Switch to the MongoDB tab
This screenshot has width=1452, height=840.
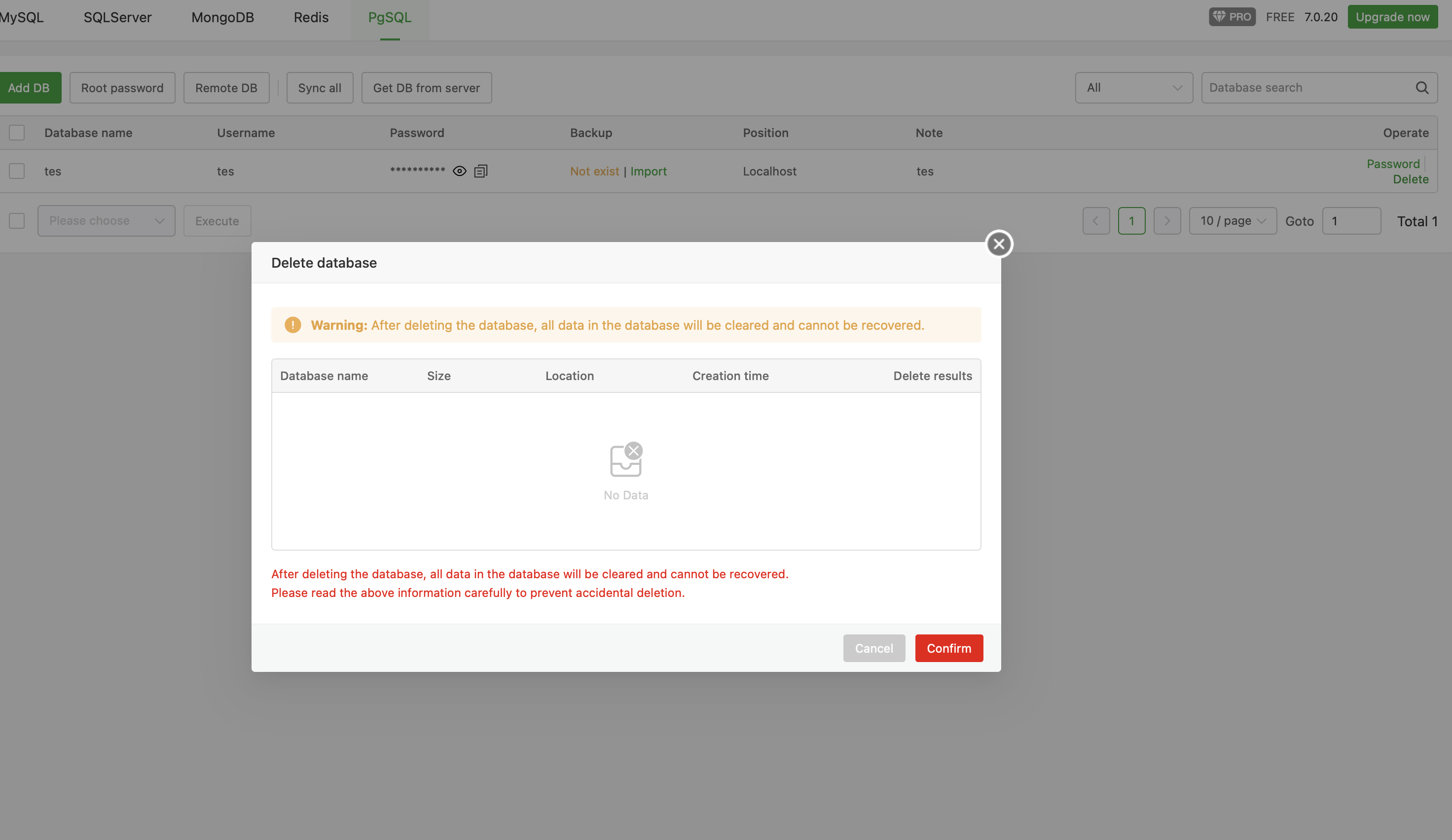pos(222,17)
